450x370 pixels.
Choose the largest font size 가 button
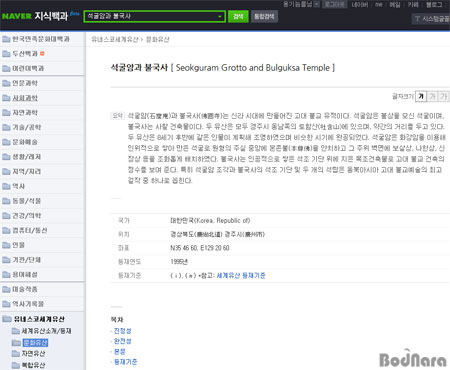(444, 96)
